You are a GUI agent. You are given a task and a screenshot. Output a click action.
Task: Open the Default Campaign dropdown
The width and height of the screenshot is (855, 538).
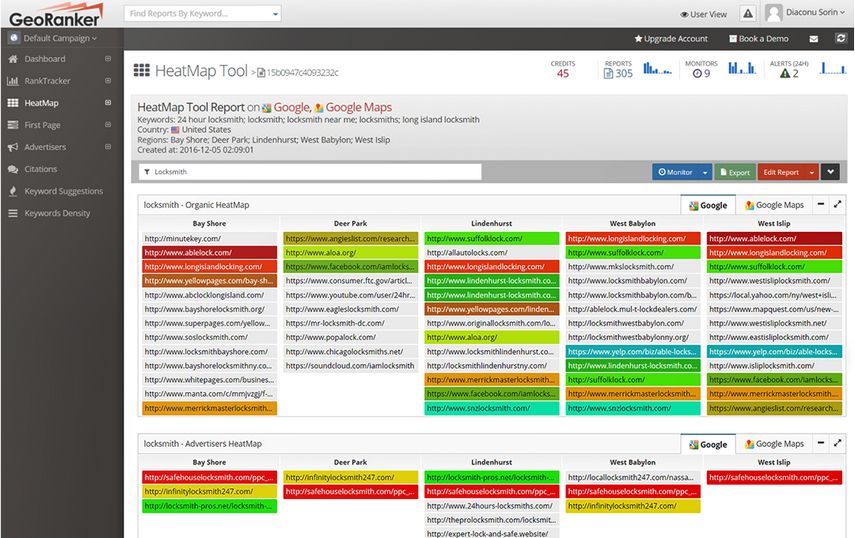60,38
